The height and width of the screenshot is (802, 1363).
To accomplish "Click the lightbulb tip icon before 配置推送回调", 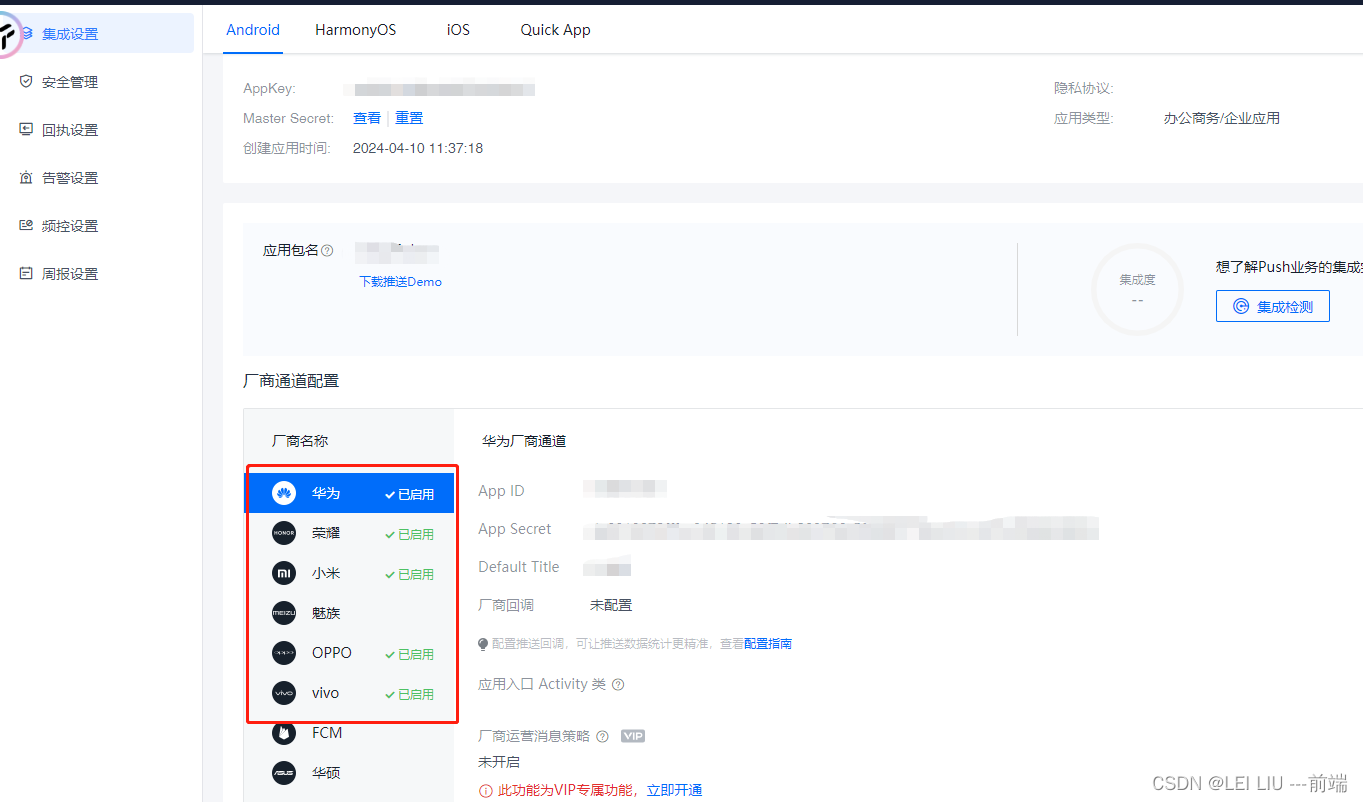I will pyautogui.click(x=484, y=644).
